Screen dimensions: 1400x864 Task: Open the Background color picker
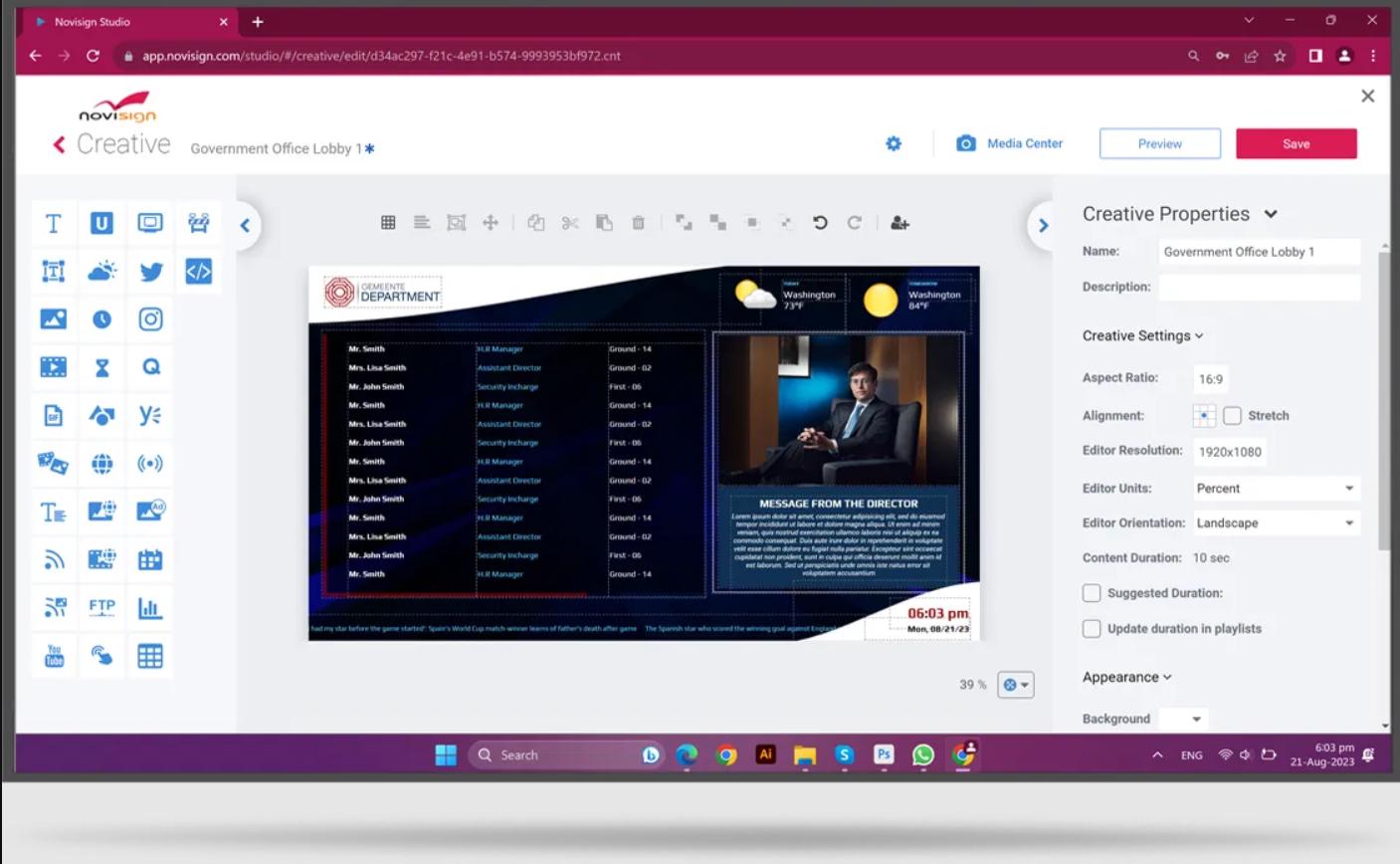(1183, 719)
